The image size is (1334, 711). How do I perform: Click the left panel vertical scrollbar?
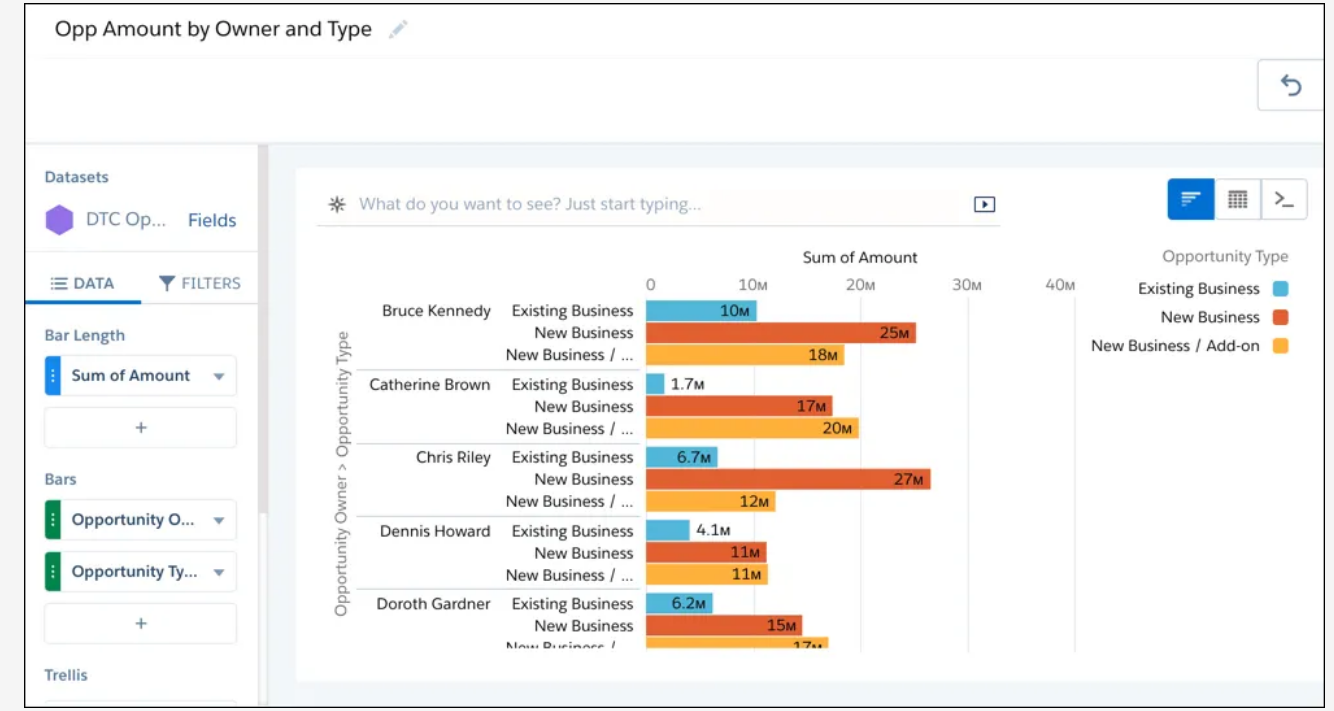[x=263, y=330]
